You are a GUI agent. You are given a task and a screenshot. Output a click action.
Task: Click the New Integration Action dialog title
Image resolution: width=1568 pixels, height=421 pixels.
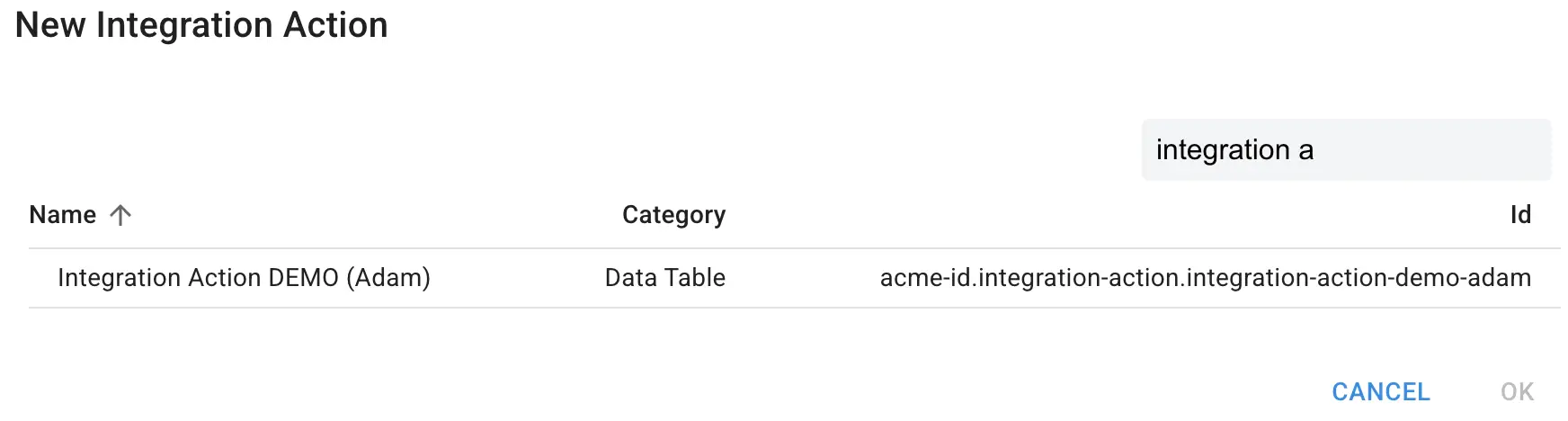pos(201,25)
